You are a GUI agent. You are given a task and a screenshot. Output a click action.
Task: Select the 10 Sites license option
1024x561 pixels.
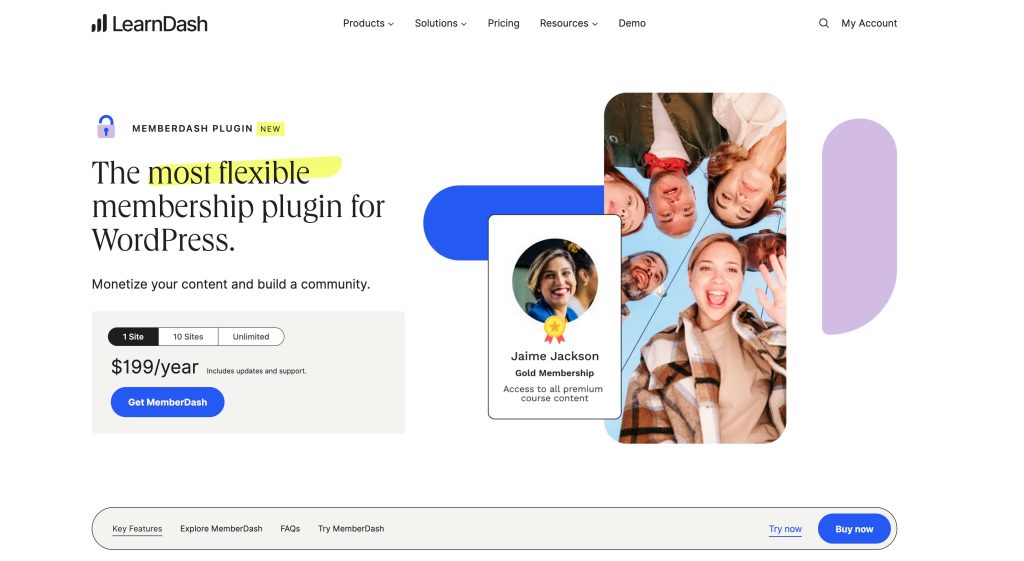[188, 336]
